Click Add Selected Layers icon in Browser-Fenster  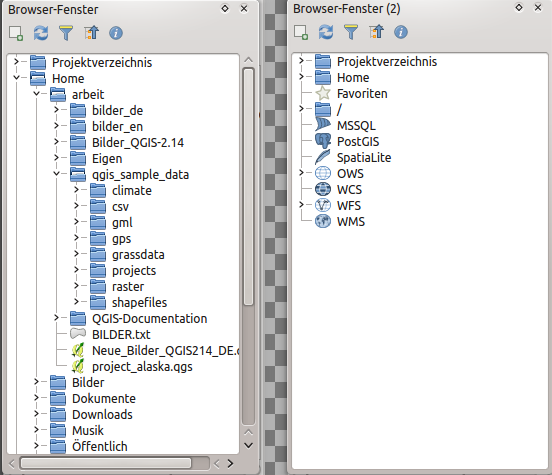point(16,33)
